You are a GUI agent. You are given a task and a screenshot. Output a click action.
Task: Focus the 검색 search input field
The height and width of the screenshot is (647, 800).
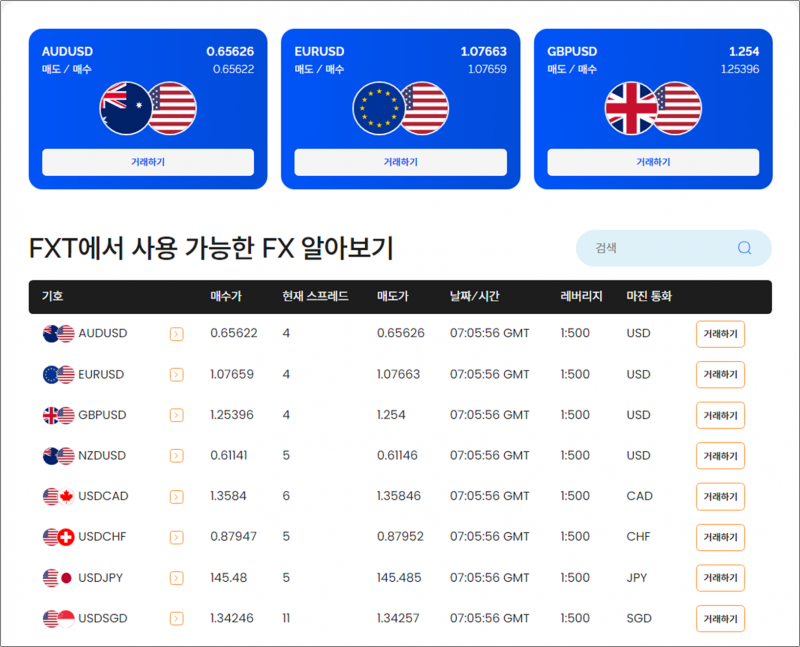[x=673, y=248]
